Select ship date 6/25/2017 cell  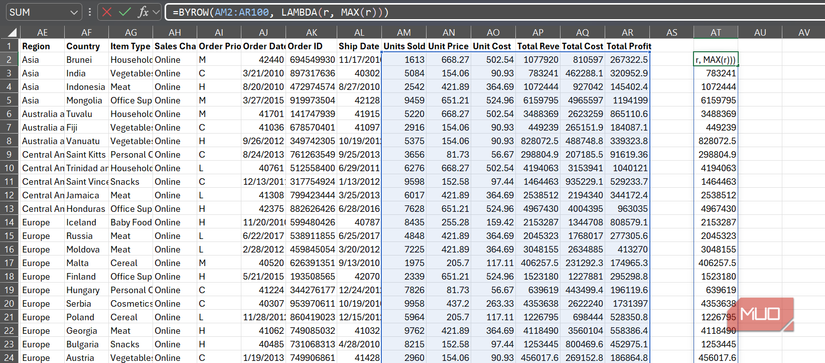pos(358,236)
